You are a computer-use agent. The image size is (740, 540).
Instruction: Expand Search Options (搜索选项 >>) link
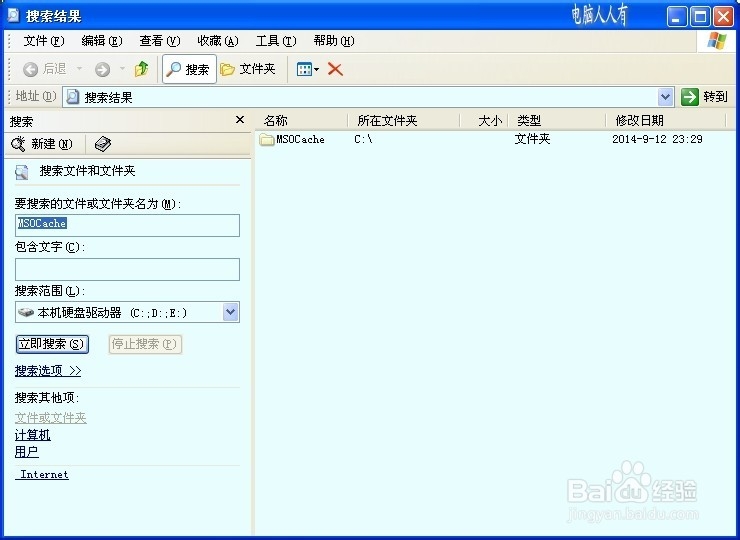click(x=48, y=371)
